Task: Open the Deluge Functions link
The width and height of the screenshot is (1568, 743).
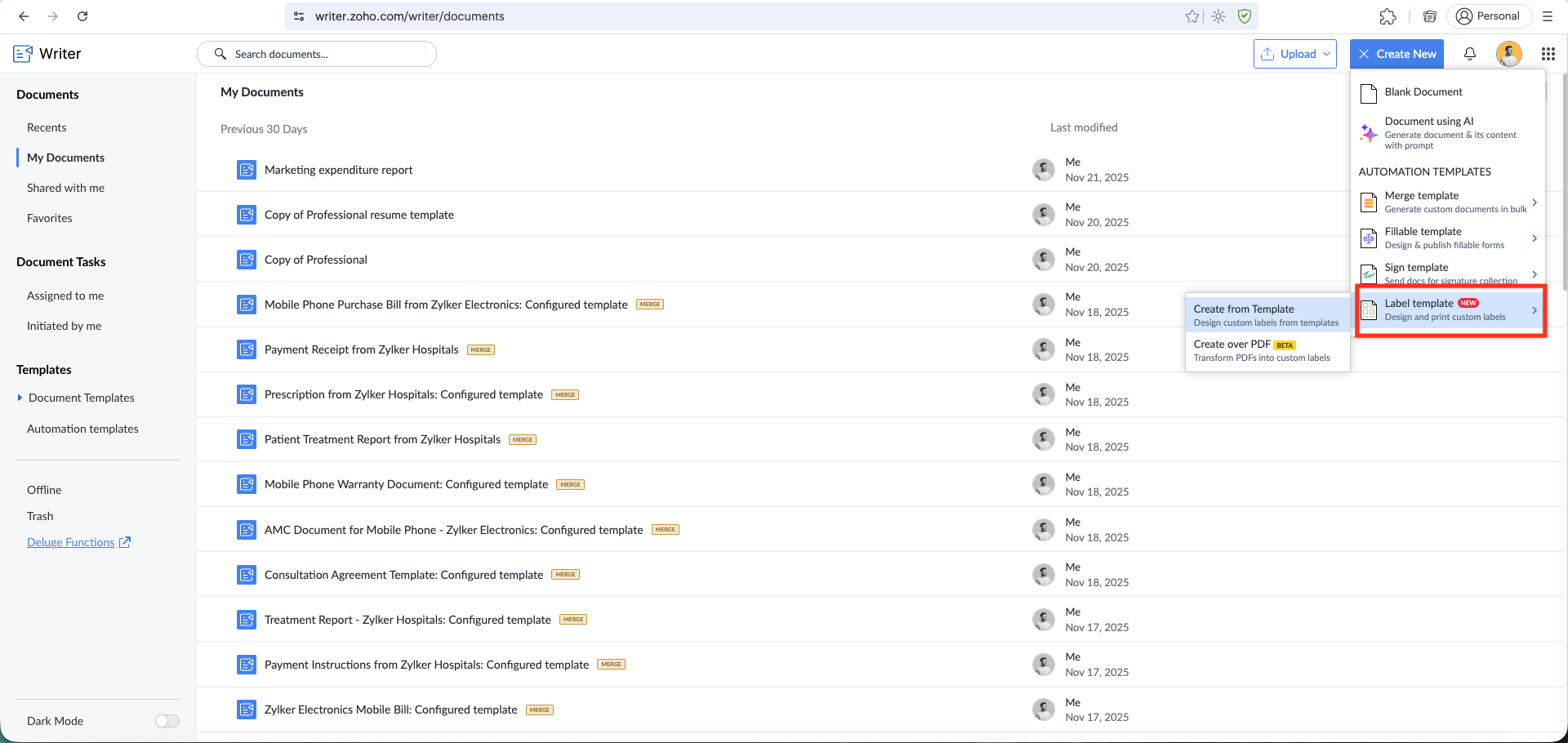Action: [x=71, y=542]
